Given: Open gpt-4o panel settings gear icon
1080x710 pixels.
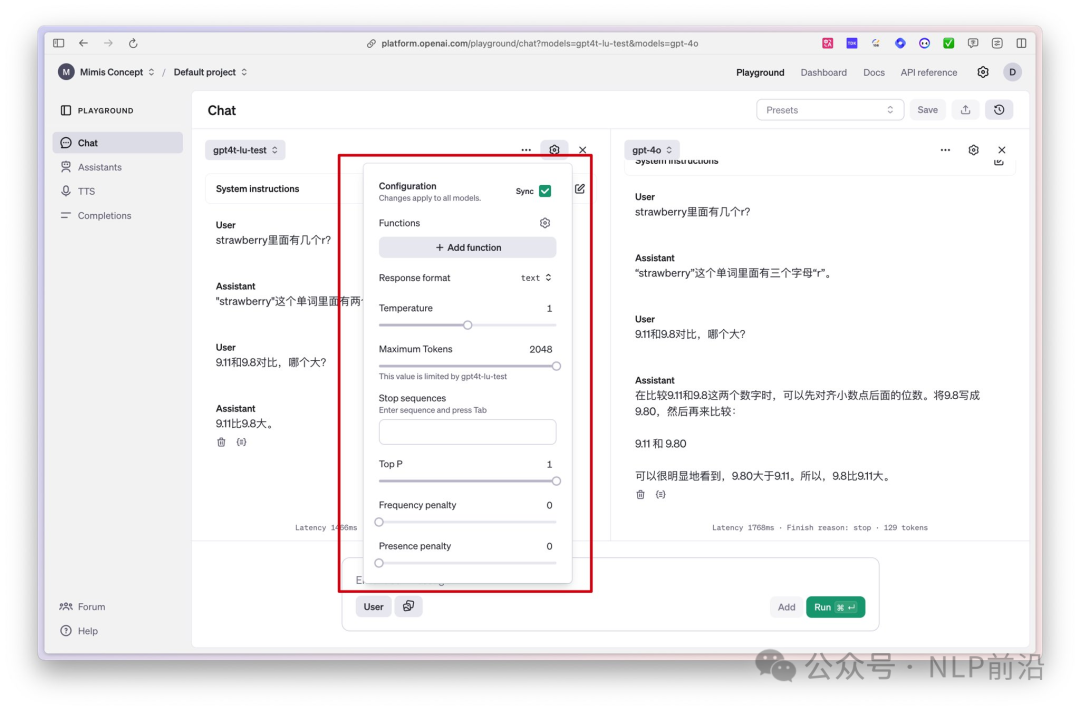Looking at the screenshot, I should tap(973, 150).
